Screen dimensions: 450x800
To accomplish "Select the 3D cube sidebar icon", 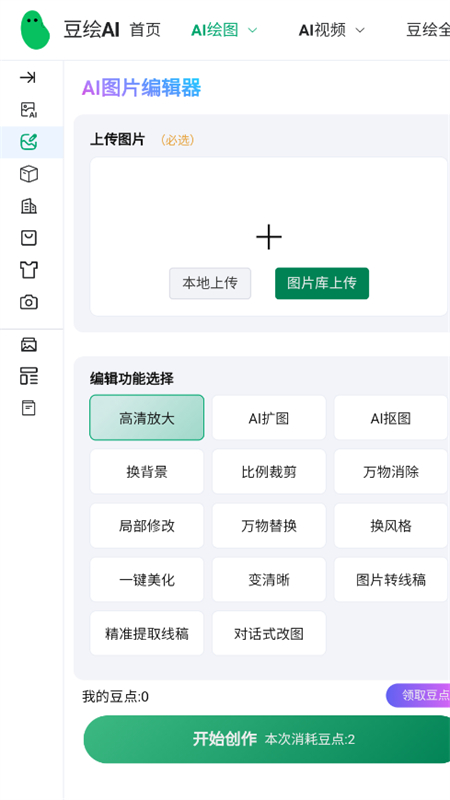I will [29, 174].
